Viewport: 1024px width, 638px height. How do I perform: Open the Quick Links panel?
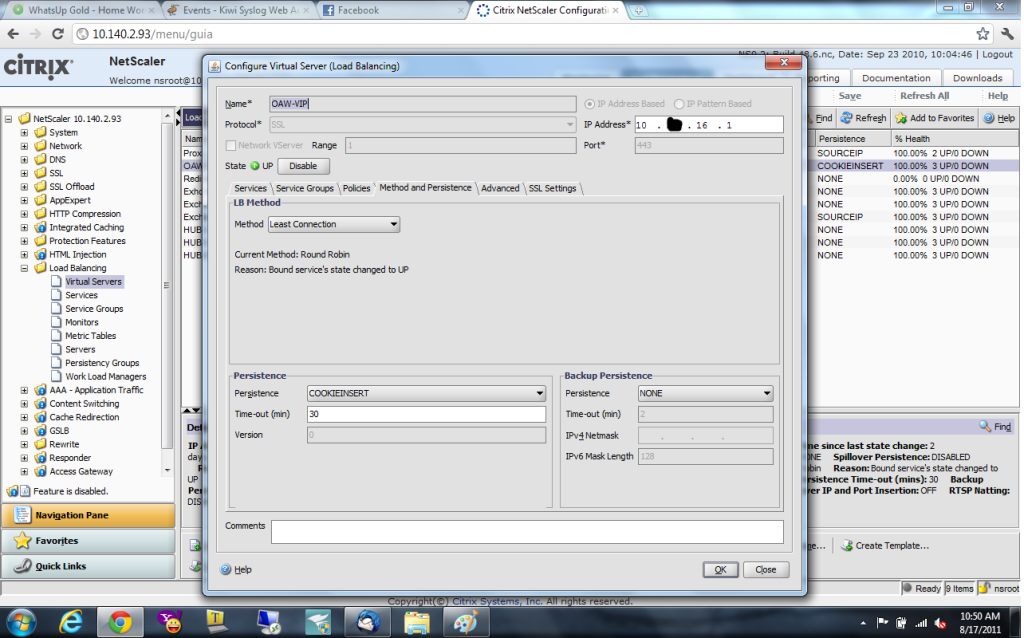[x=88, y=566]
